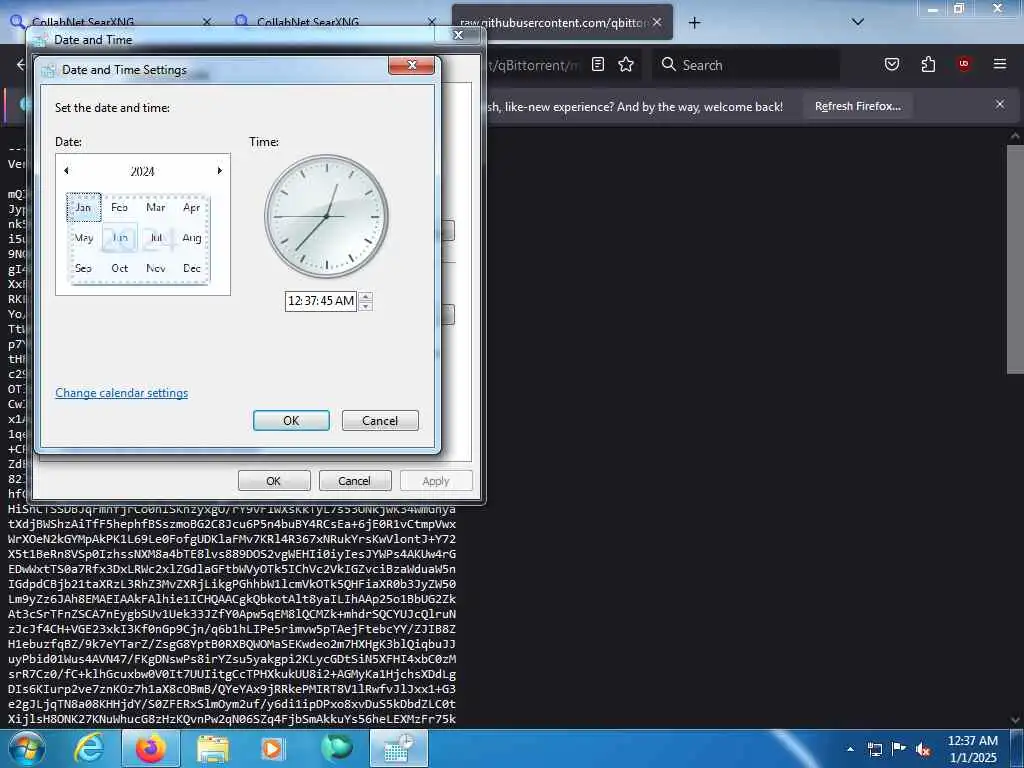The width and height of the screenshot is (1024, 768).
Task: Switch to second CollabNet SearXNG tab
Action: 308,23
